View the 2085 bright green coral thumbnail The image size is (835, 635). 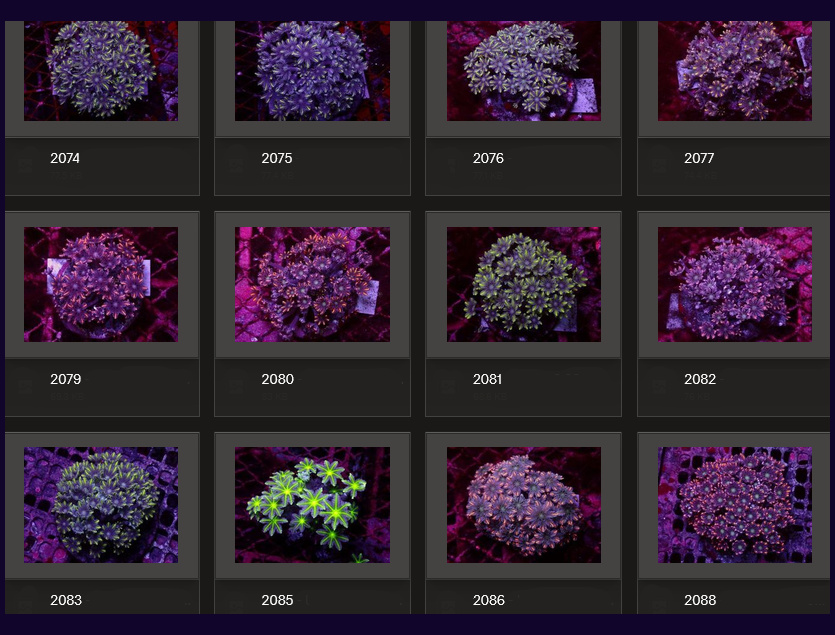[312, 505]
